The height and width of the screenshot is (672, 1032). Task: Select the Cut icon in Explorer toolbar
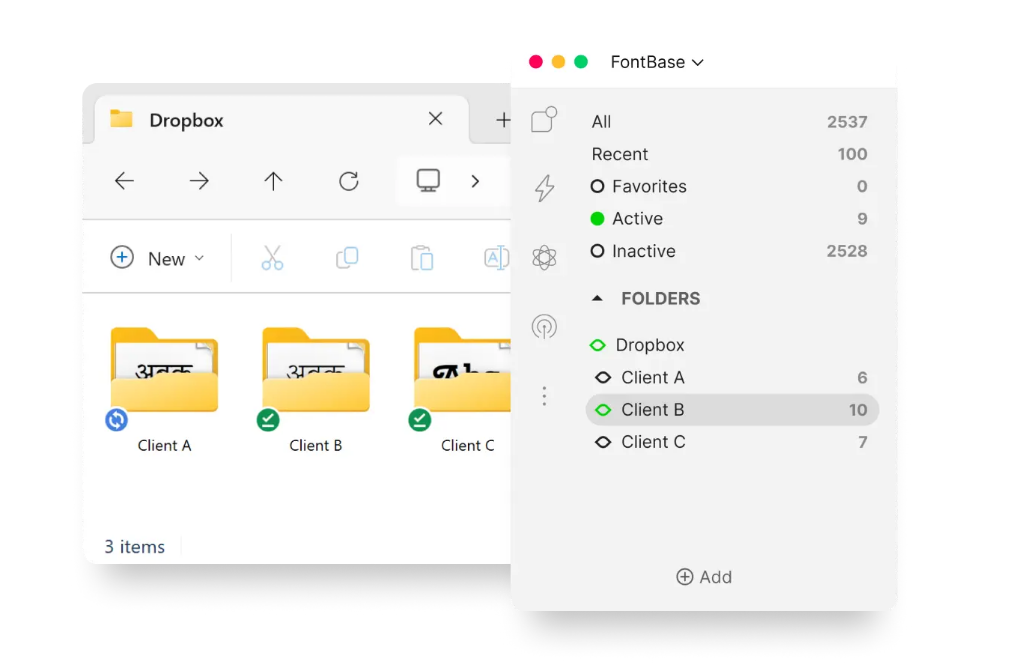tap(273, 257)
